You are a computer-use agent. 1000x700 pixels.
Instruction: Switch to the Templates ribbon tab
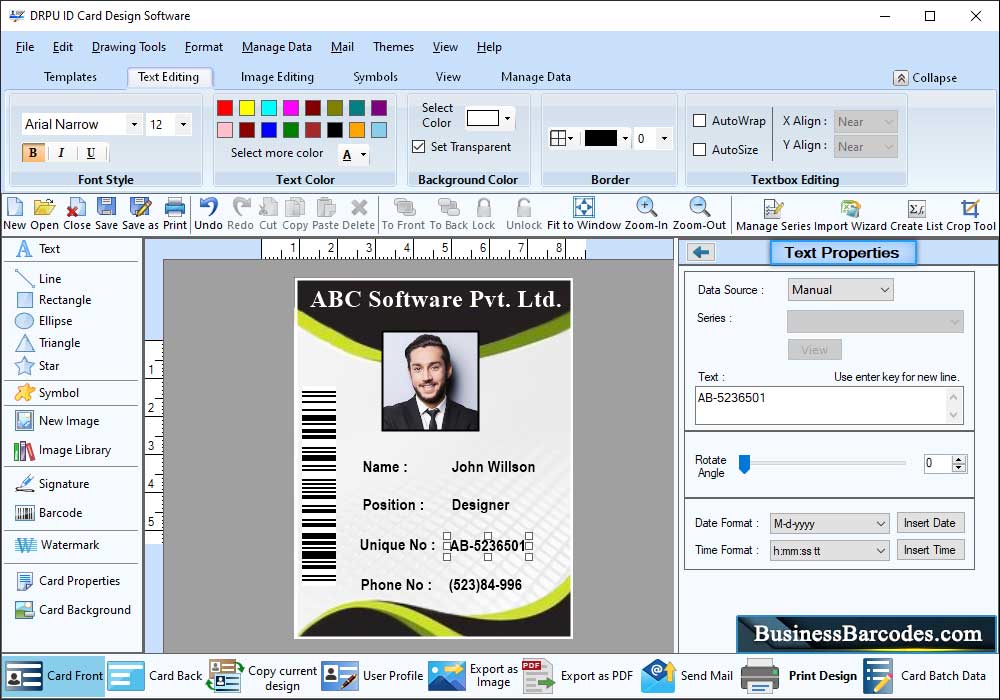[70, 77]
